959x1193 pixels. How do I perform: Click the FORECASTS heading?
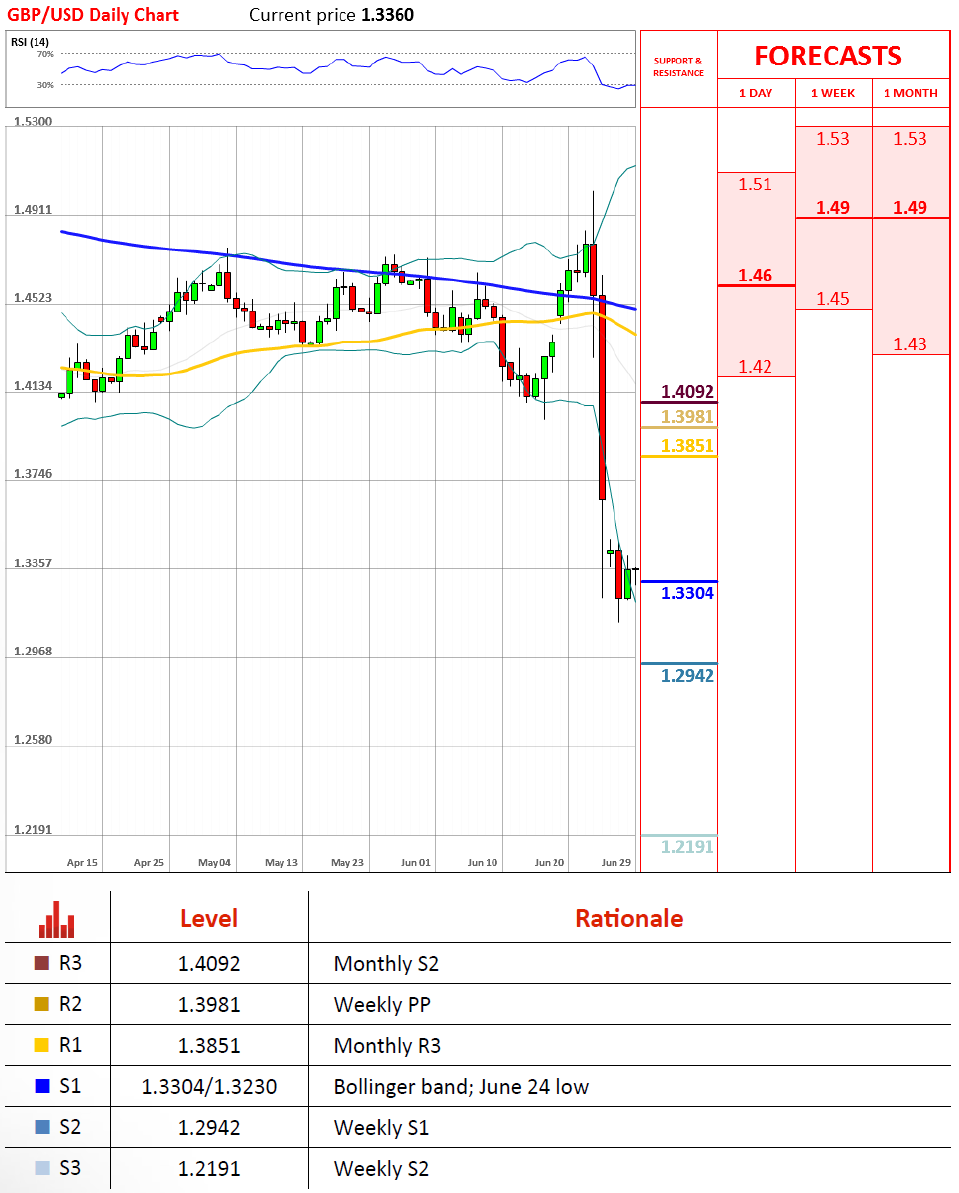coord(827,56)
